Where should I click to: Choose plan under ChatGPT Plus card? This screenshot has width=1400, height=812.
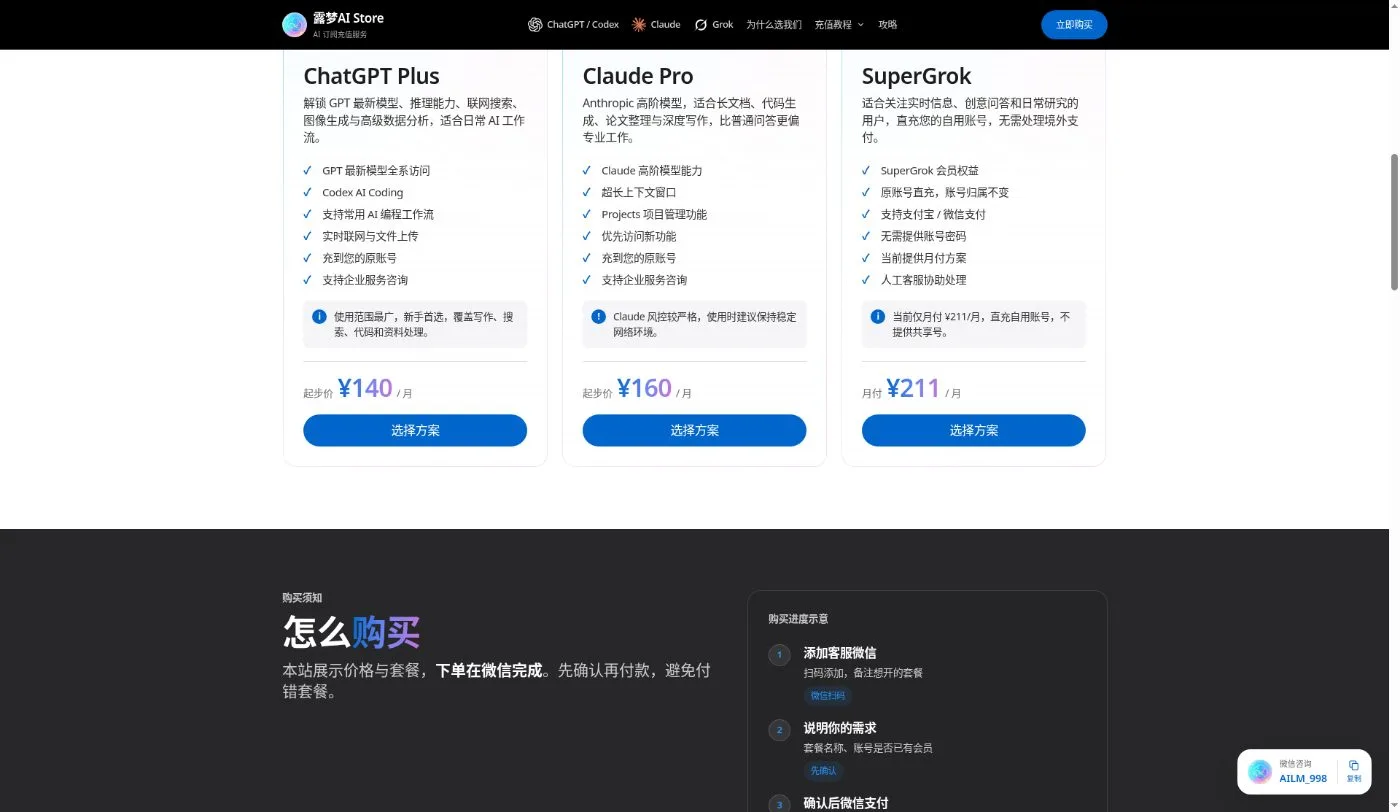(415, 430)
